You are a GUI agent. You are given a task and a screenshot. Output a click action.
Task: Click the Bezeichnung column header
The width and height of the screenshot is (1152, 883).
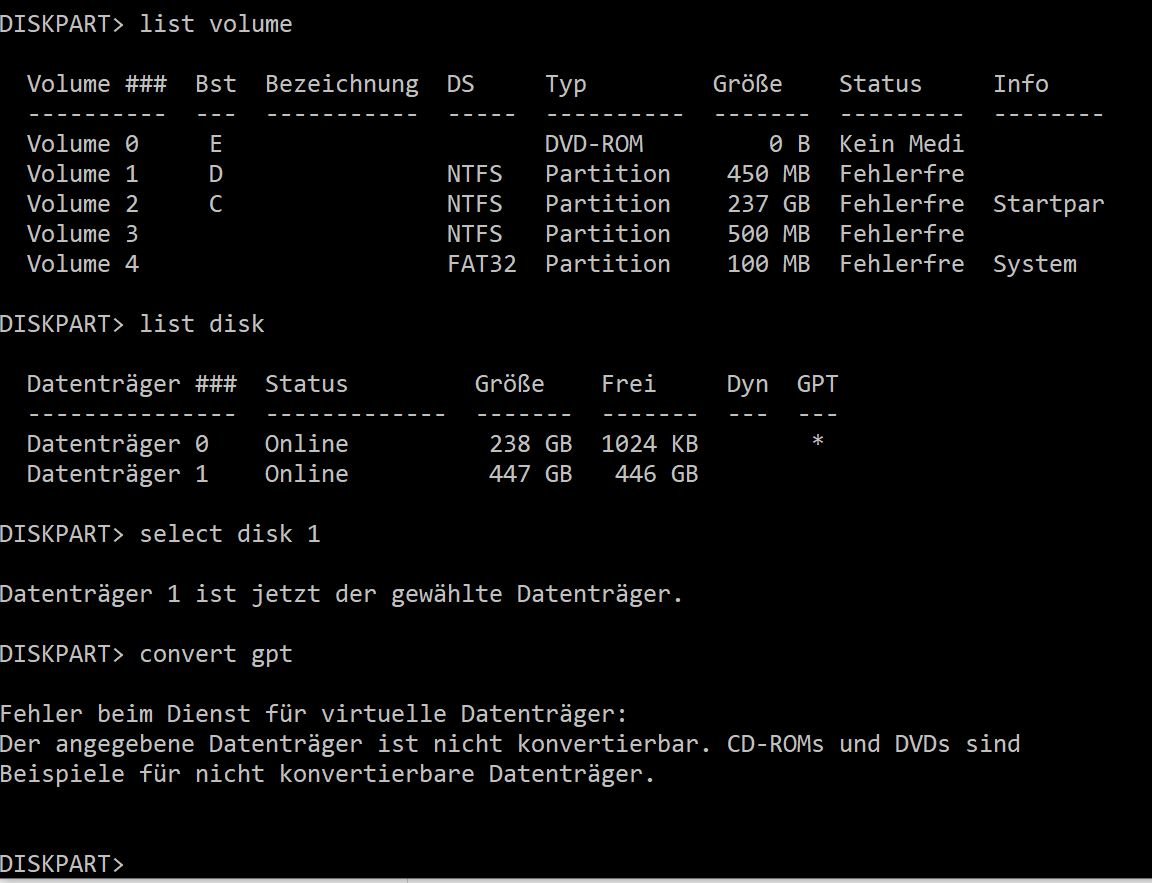[x=342, y=84]
